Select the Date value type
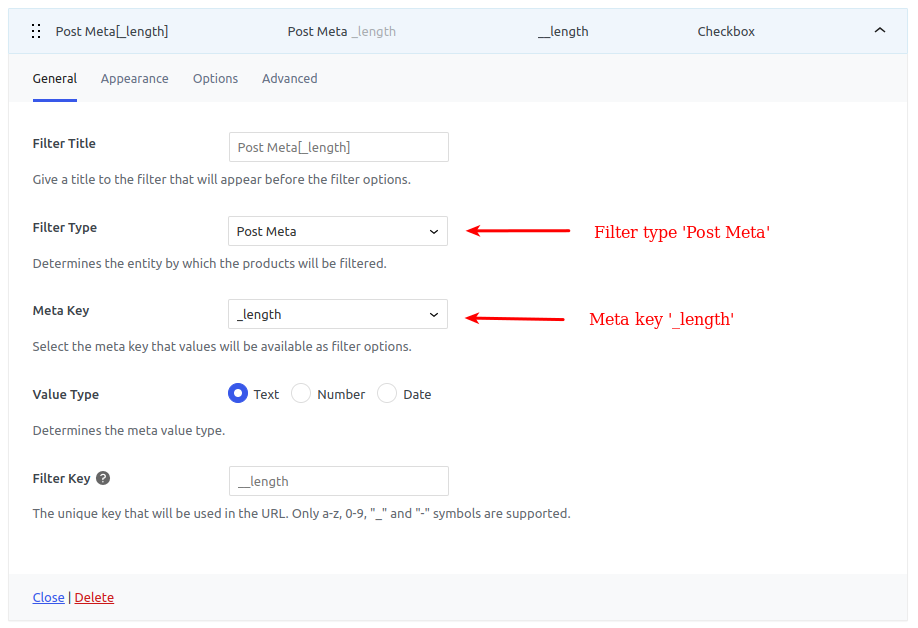 (387, 393)
